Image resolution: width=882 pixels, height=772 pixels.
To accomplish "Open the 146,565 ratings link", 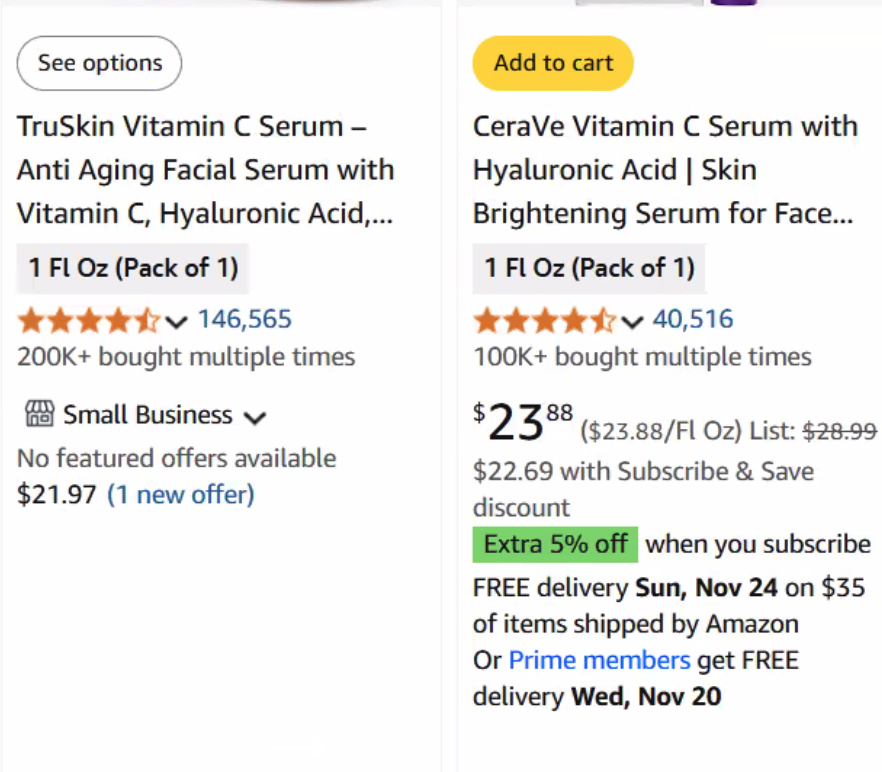I will pyautogui.click(x=245, y=320).
